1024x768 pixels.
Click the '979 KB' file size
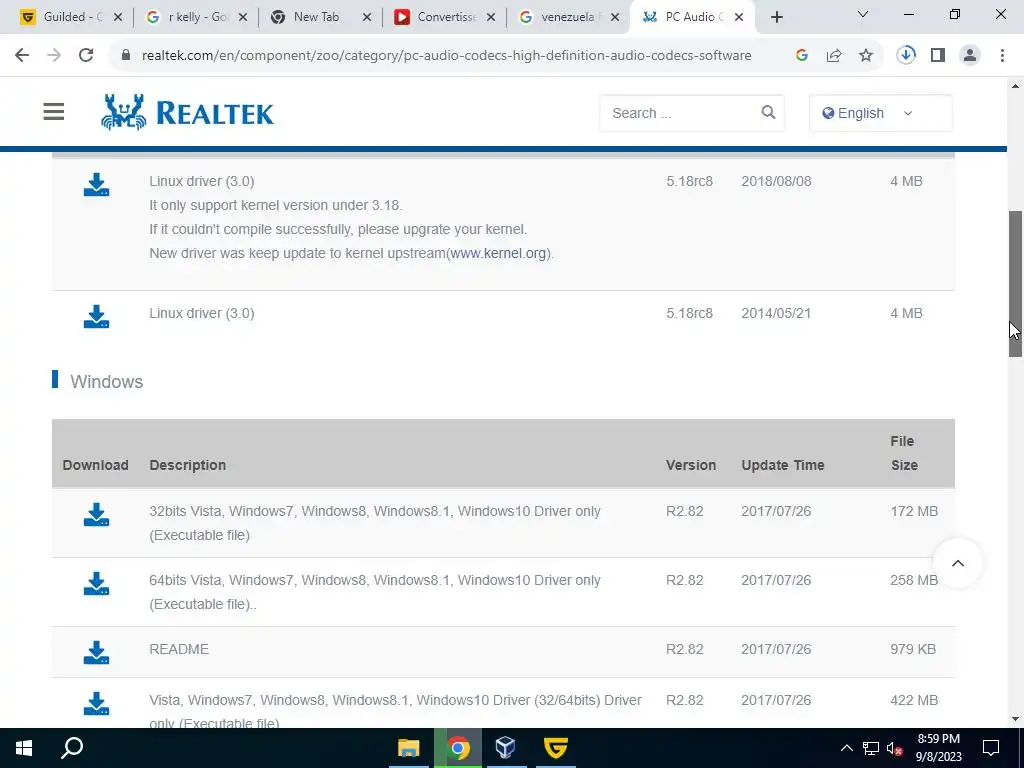913,649
